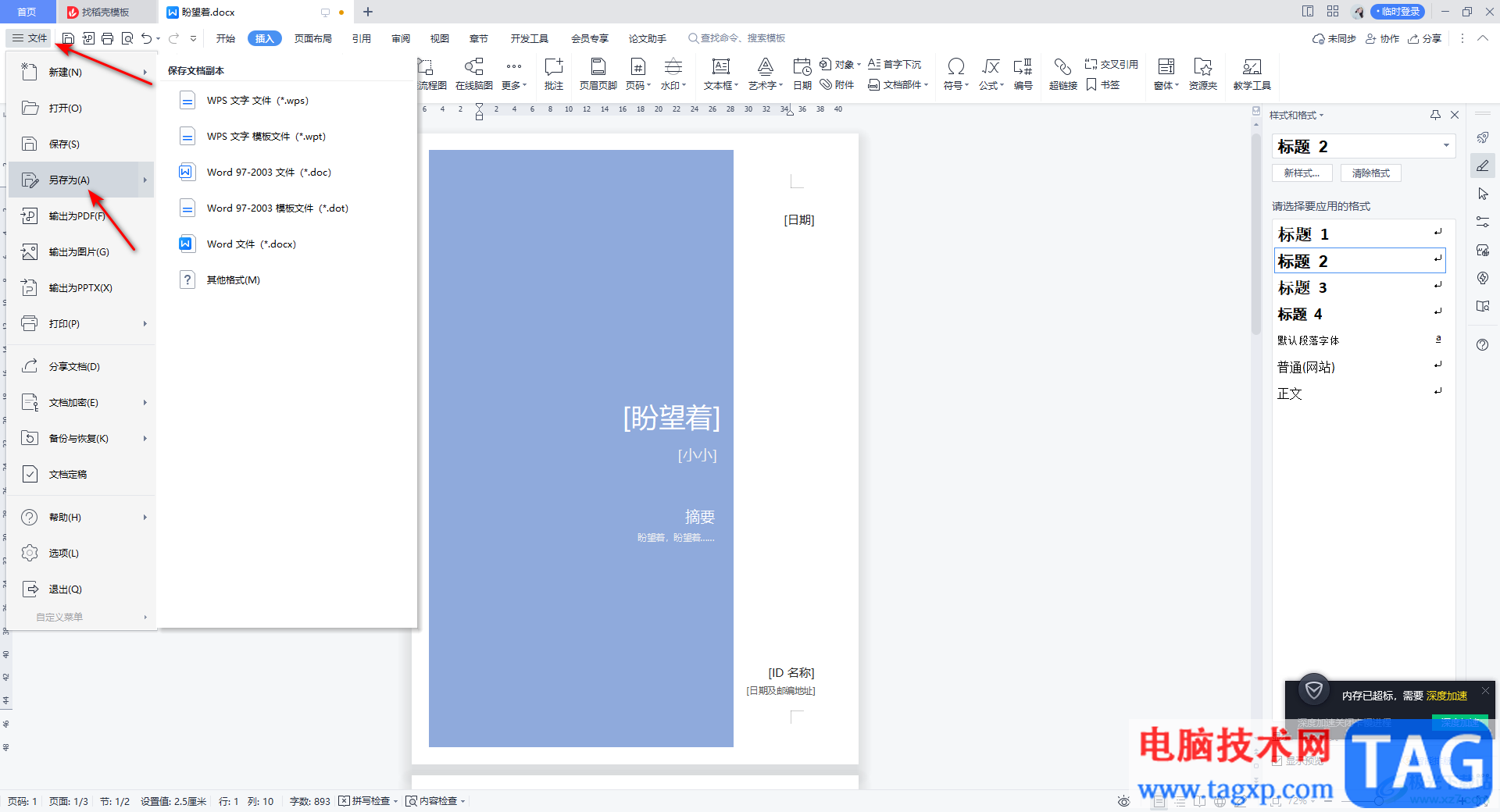The height and width of the screenshot is (812, 1500).
Task: Open the 文件 file menu
Action: 30,38
